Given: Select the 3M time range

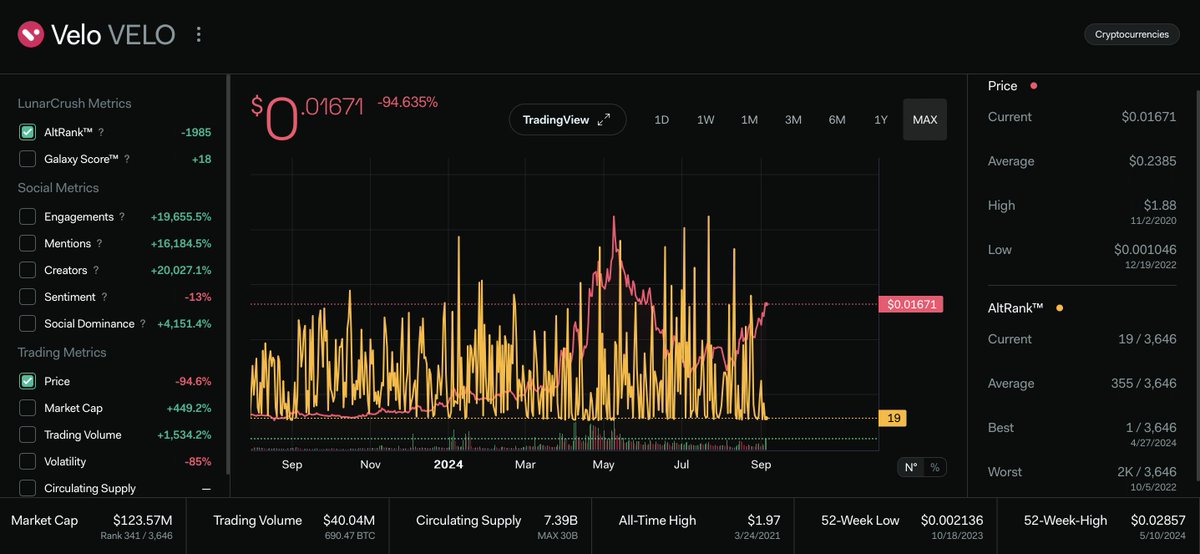Looking at the screenshot, I should pos(793,120).
